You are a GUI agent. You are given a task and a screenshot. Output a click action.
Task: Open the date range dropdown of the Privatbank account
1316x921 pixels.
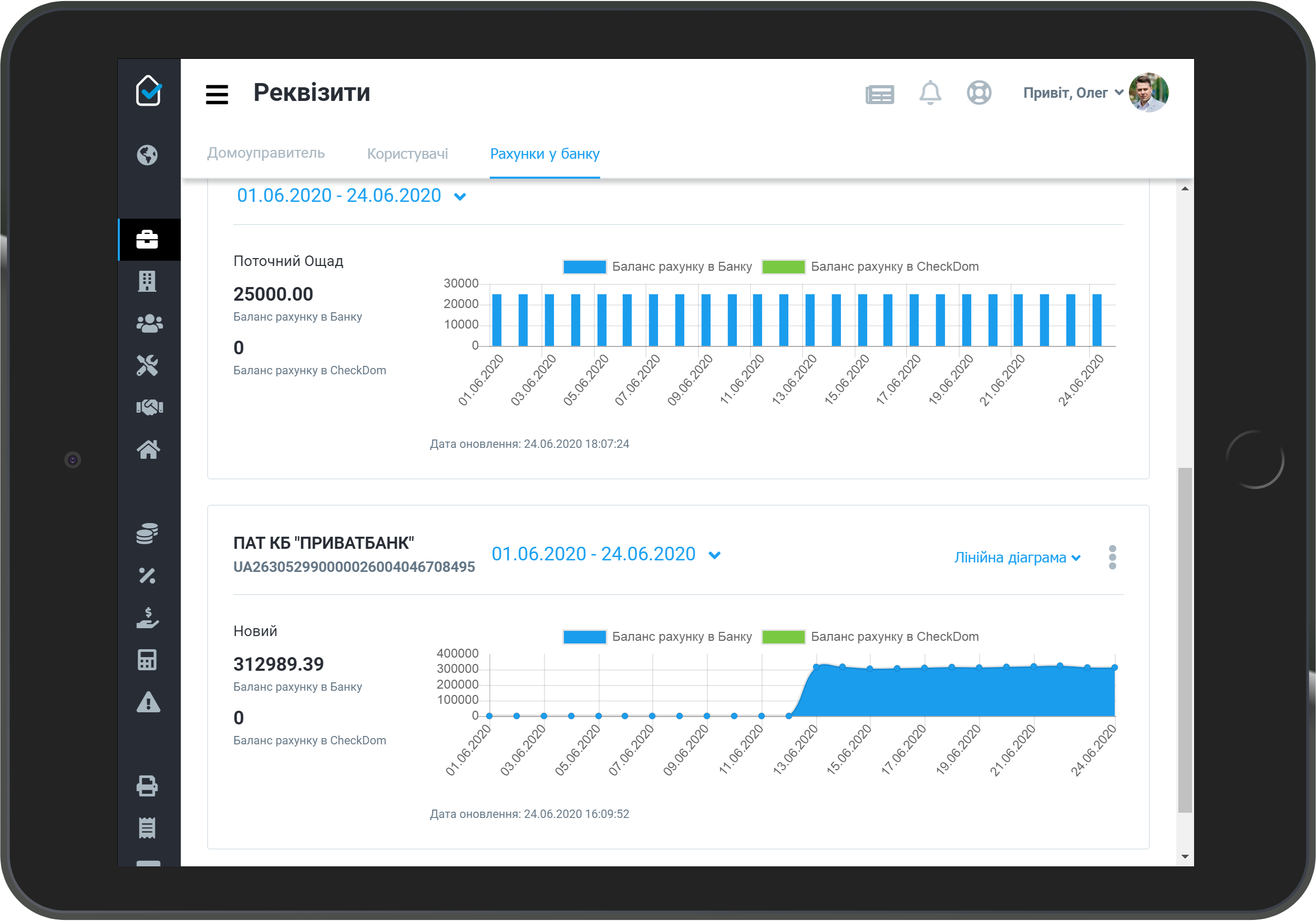pos(606,554)
